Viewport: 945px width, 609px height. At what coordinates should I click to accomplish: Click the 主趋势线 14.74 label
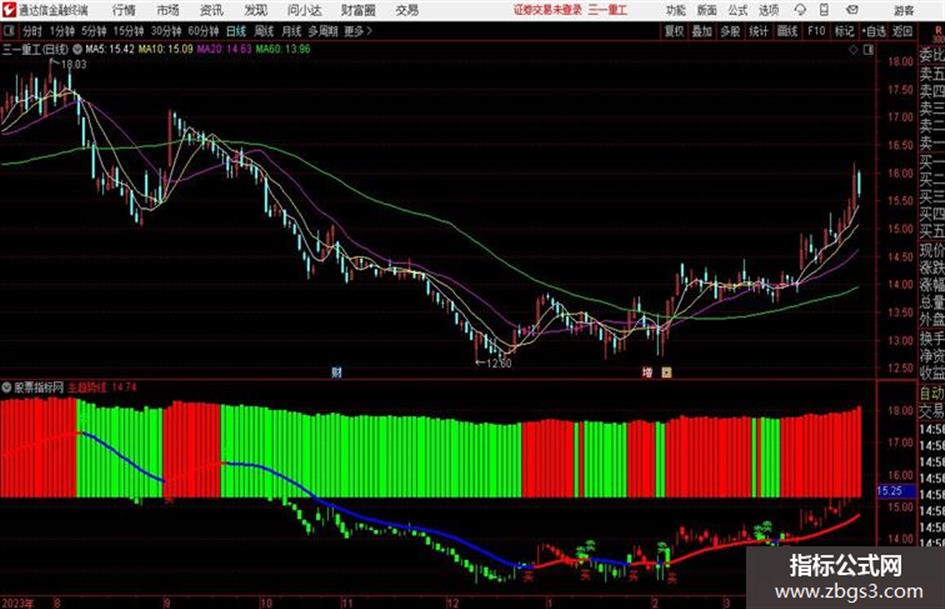click(102, 387)
